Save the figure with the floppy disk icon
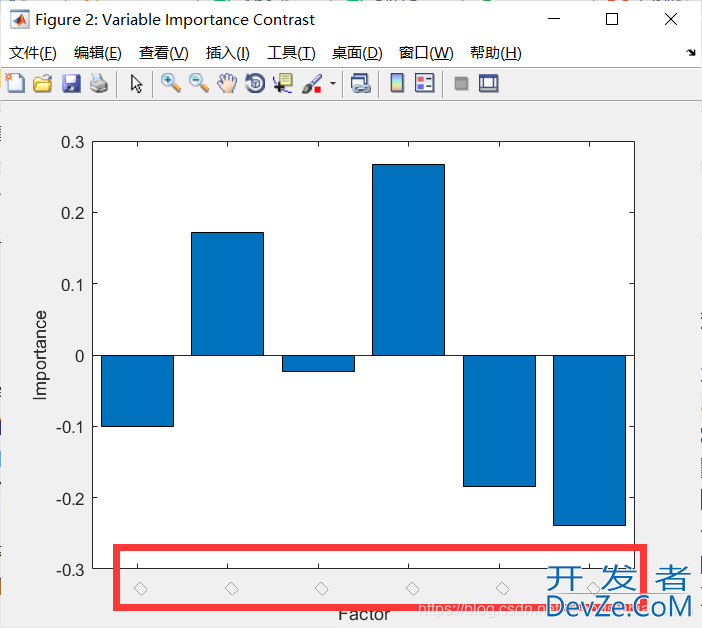This screenshot has height=628, width=702. 71,84
